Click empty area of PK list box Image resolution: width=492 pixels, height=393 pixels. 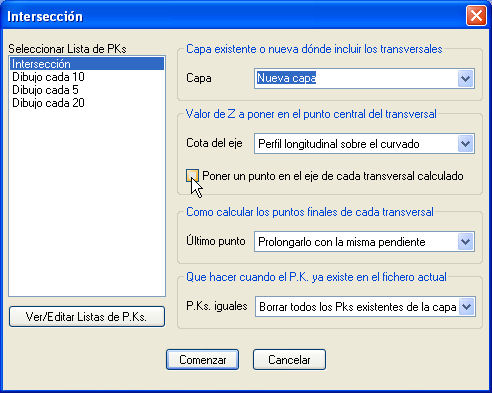click(87, 200)
